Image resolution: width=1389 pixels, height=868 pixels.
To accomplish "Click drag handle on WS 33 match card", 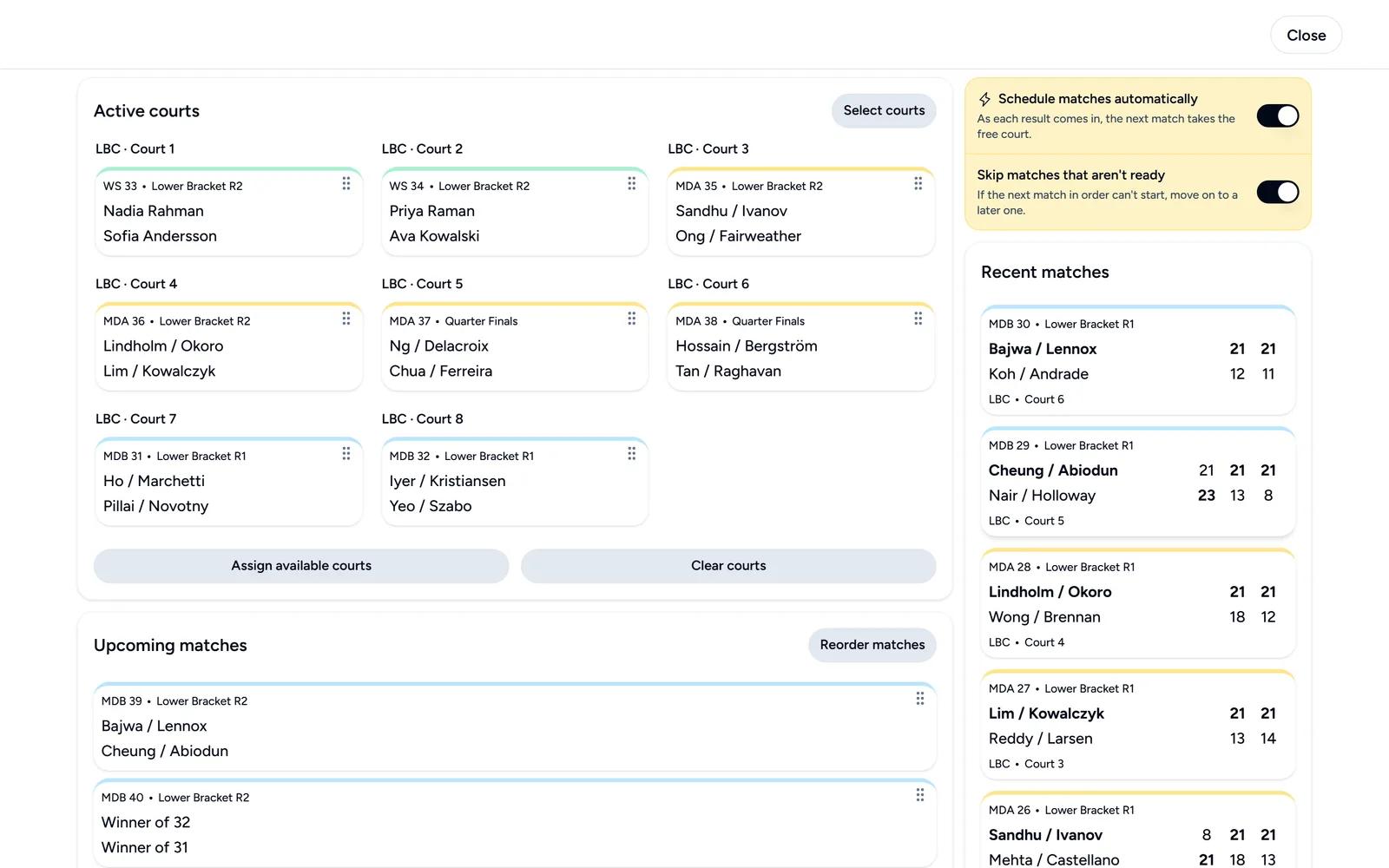I will pyautogui.click(x=346, y=183).
